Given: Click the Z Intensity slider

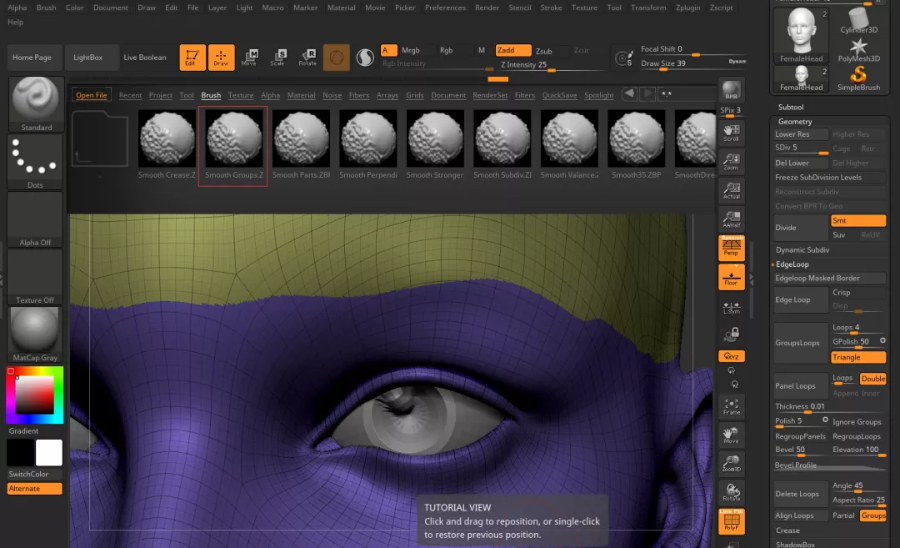Looking at the screenshot, I should 551,65.
